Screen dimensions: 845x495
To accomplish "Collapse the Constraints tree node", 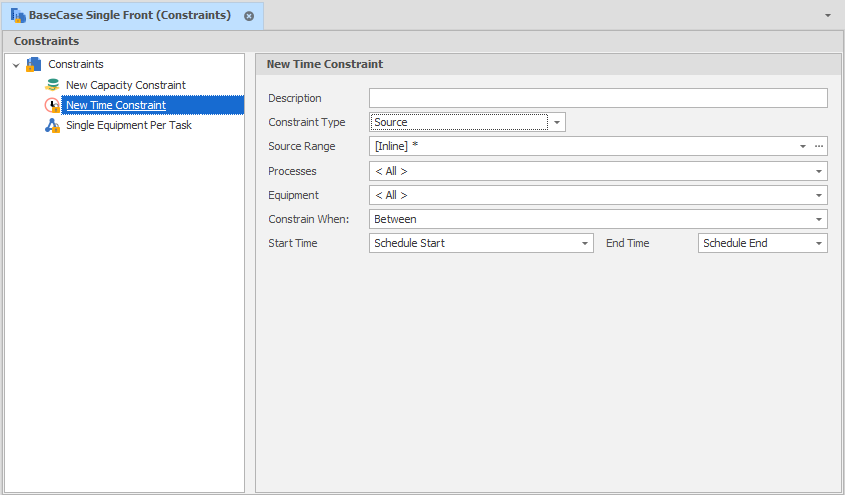I will tap(16, 65).
